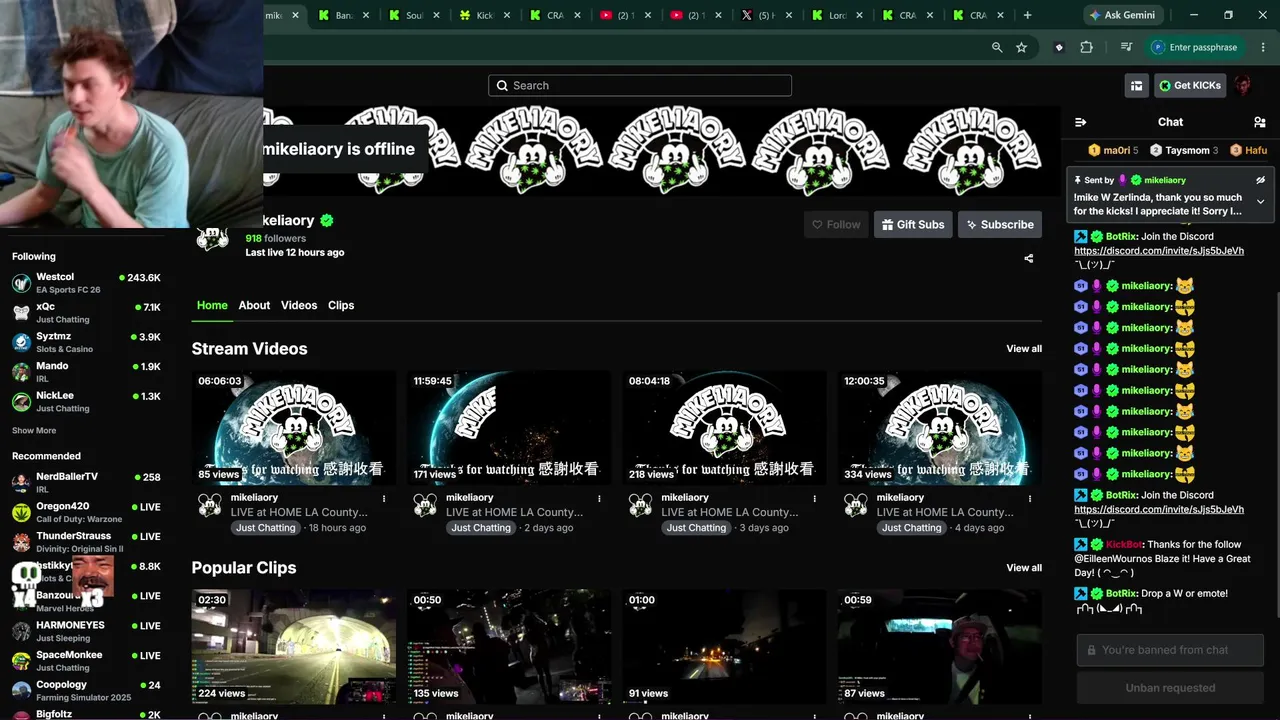
Task: Open the share icon on the channel page
Action: pyautogui.click(x=1029, y=258)
